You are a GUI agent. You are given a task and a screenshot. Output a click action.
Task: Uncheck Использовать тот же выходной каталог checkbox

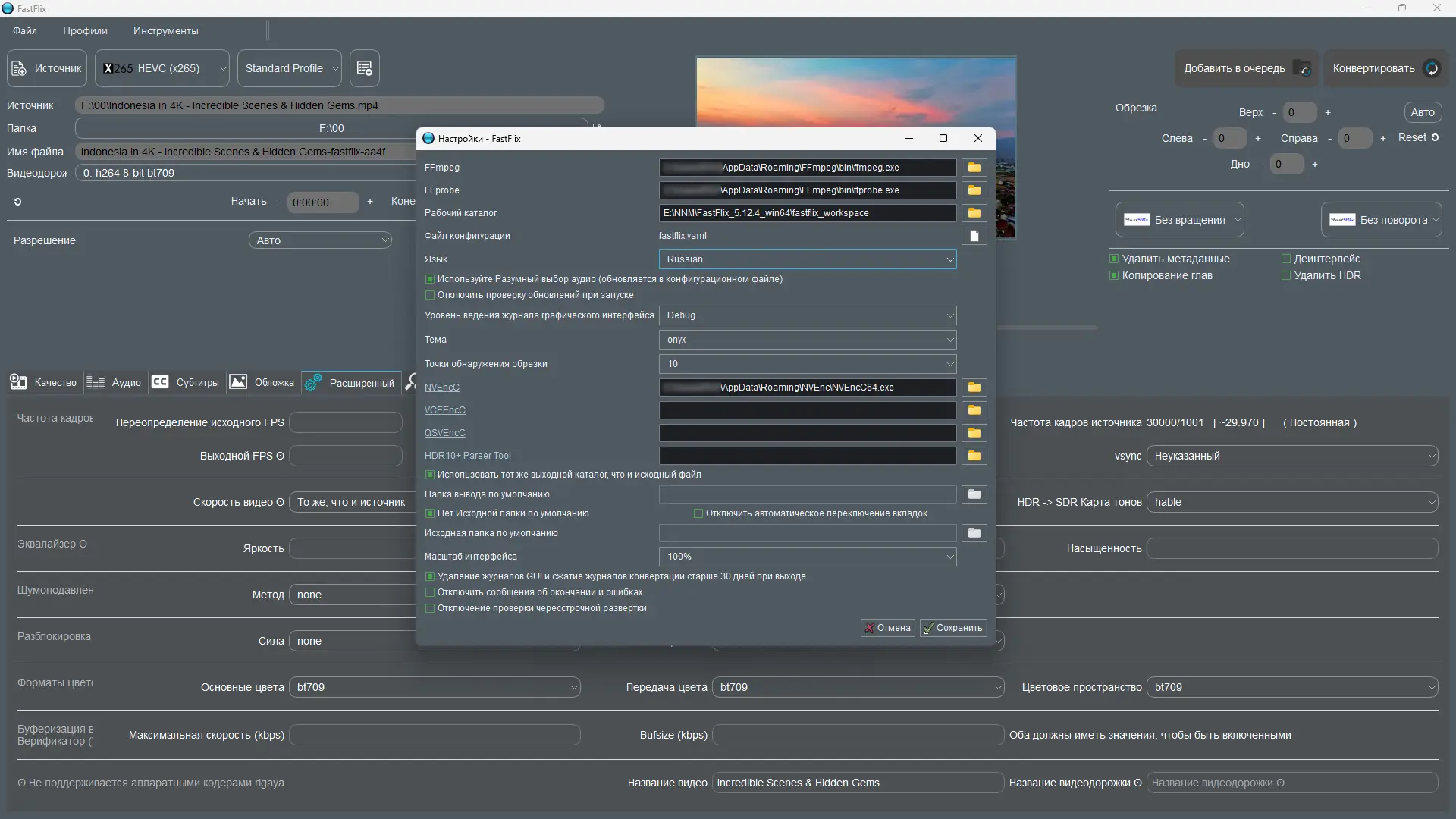point(430,475)
